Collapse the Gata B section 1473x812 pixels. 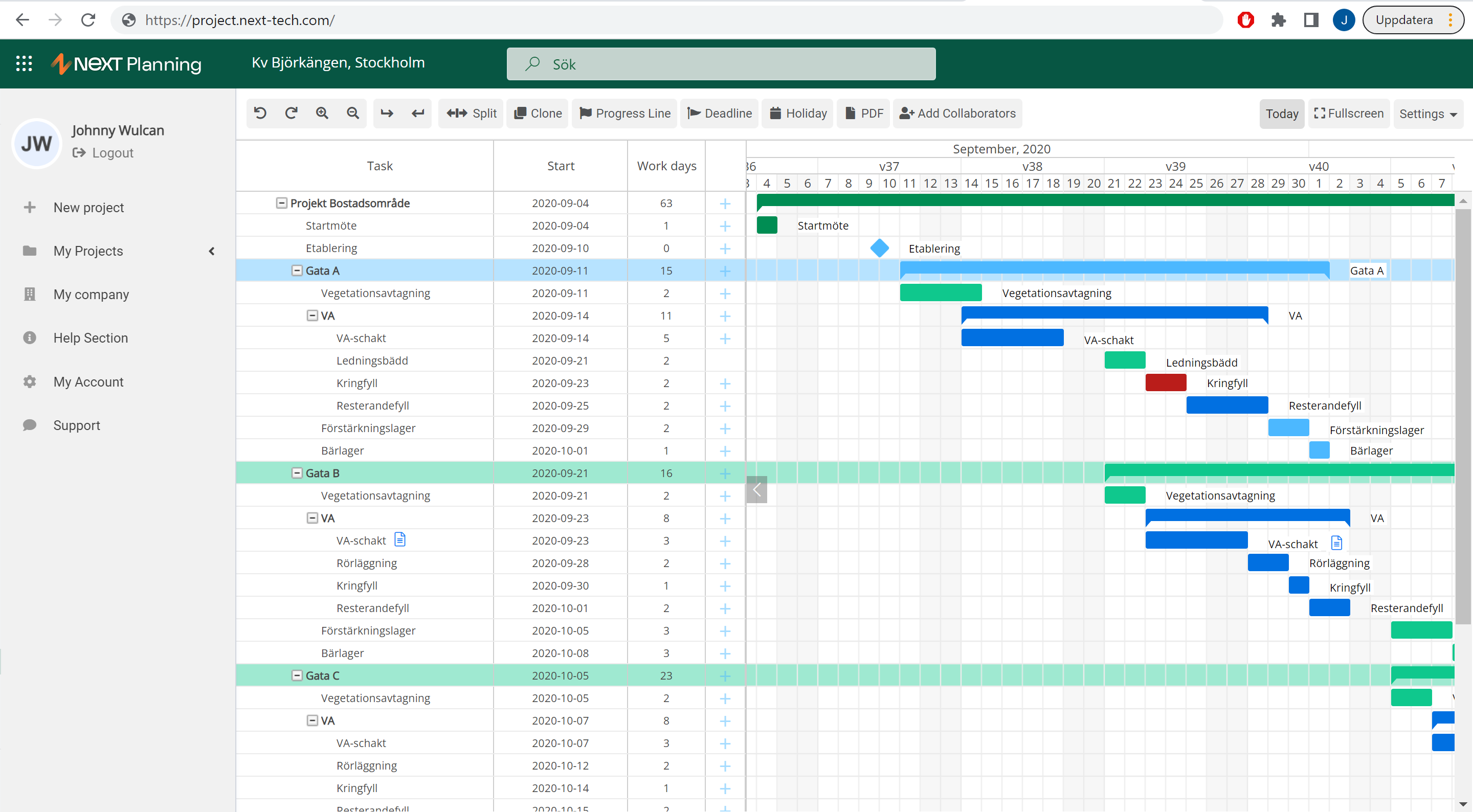(294, 473)
